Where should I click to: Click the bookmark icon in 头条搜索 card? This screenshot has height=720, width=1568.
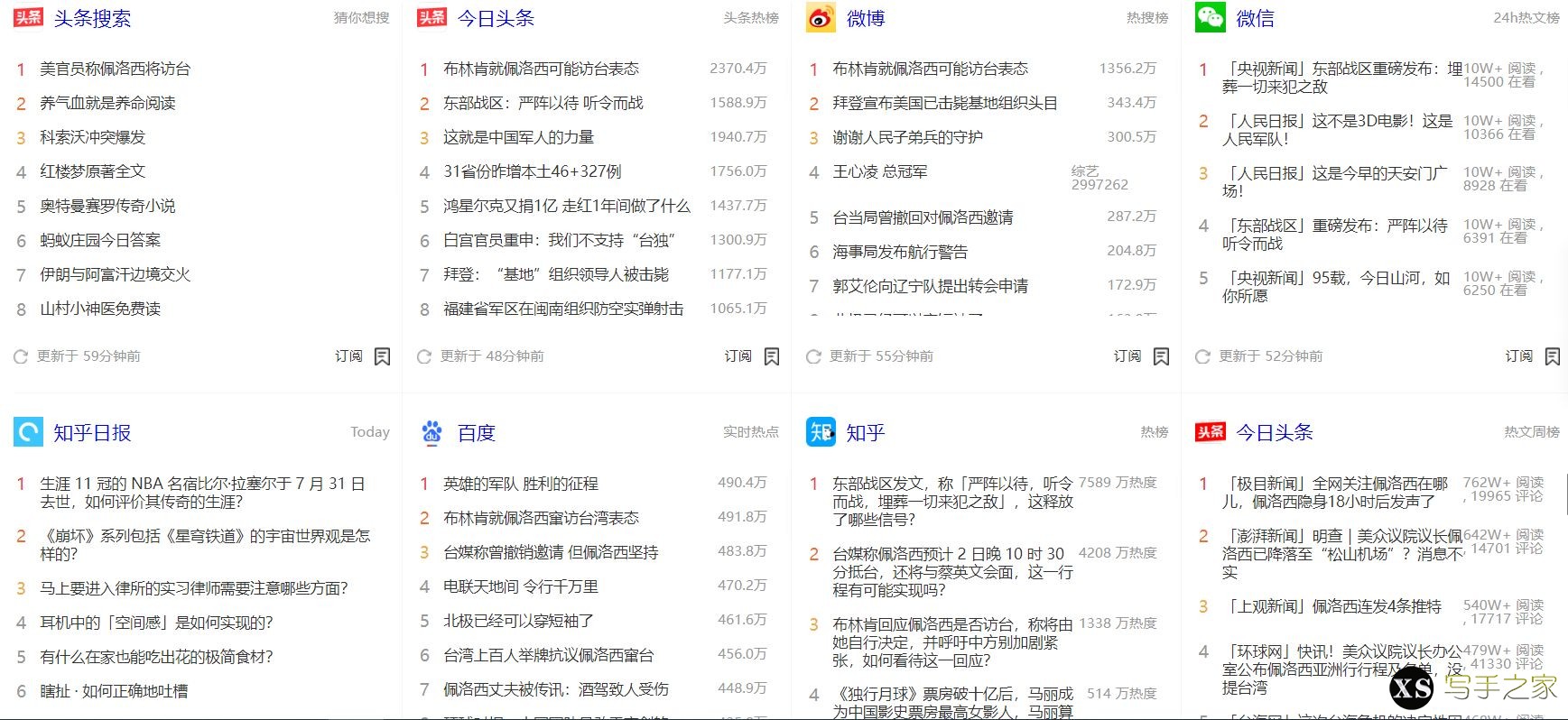(x=383, y=356)
